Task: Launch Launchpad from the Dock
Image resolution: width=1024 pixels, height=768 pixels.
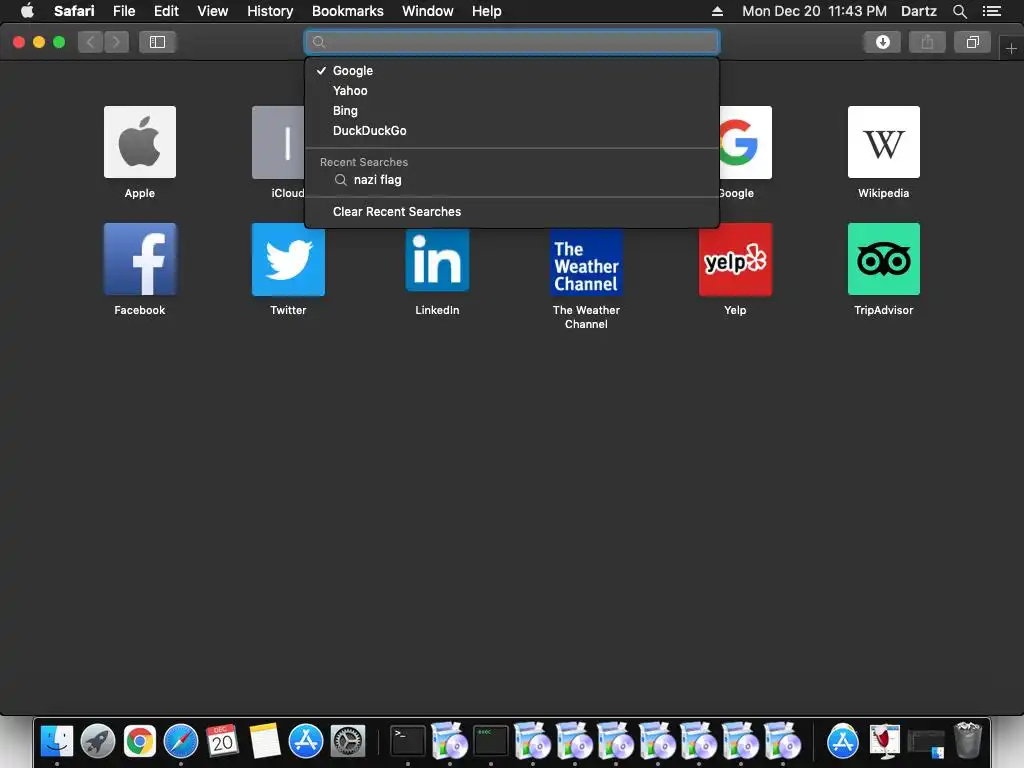Action: pyautogui.click(x=98, y=741)
